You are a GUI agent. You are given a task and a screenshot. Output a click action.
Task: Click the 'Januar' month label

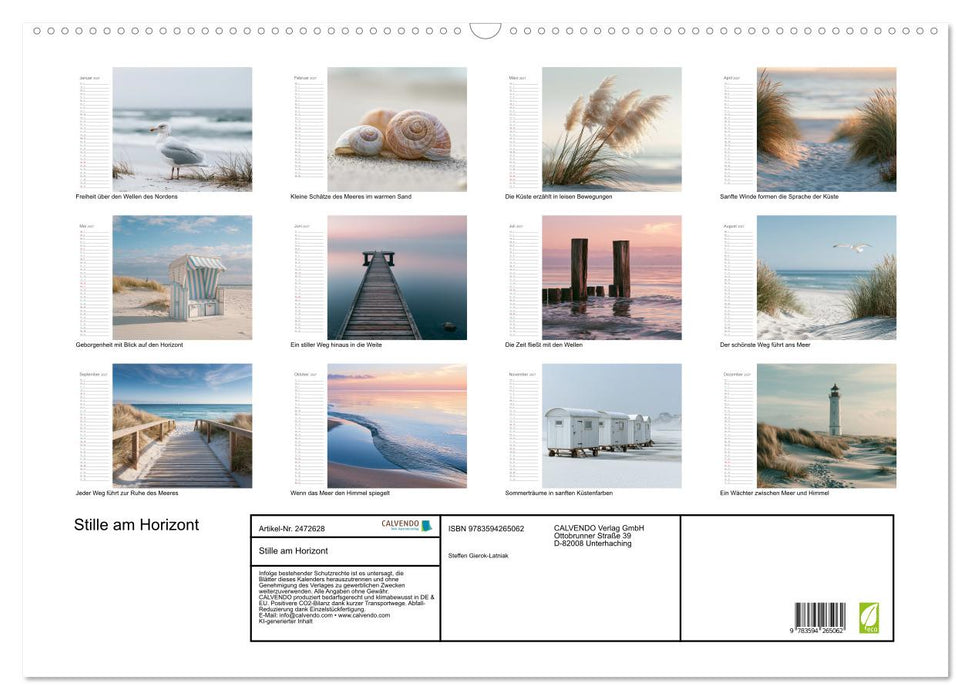89,78
